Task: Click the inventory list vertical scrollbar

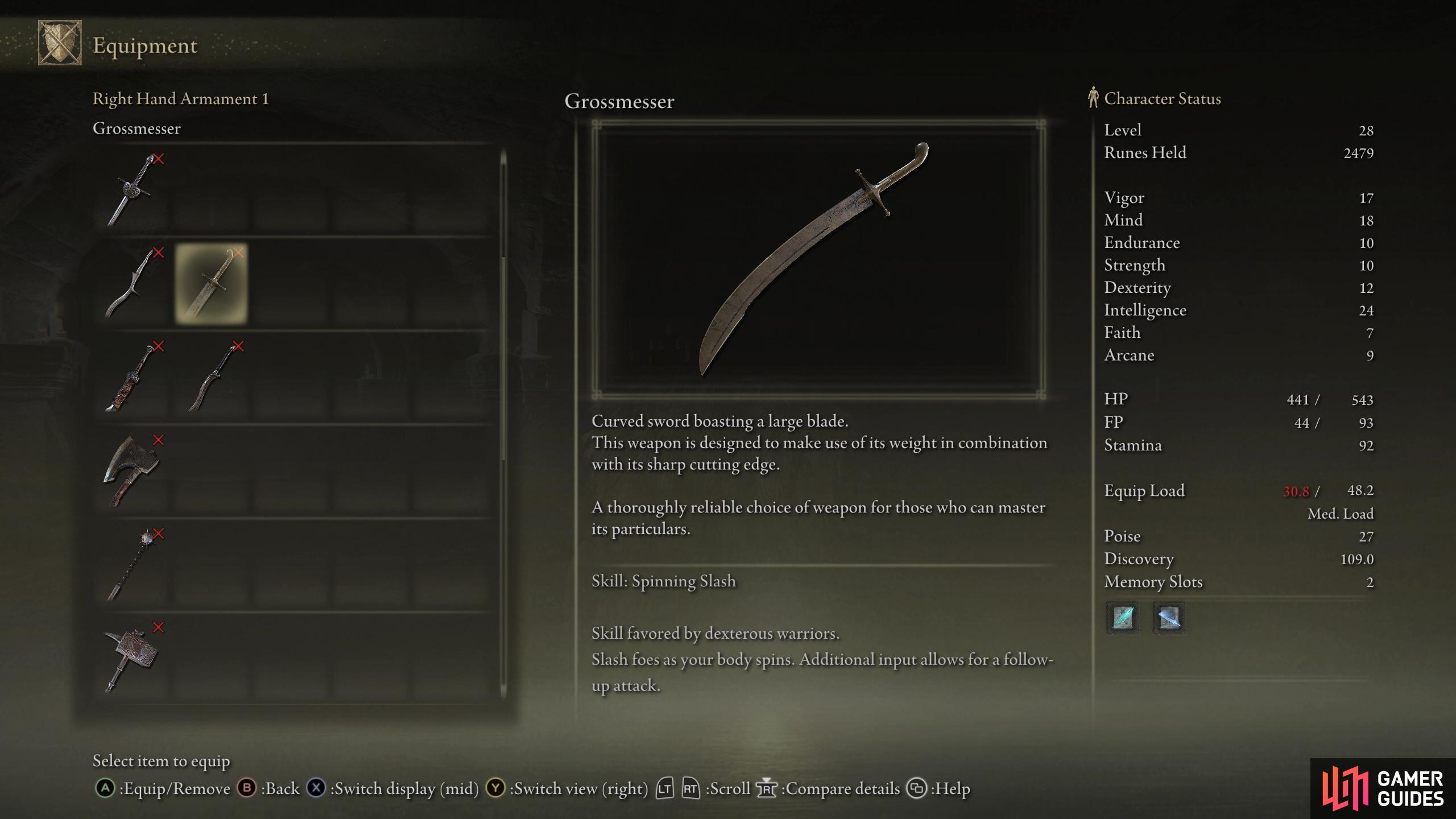Action: click(503, 424)
